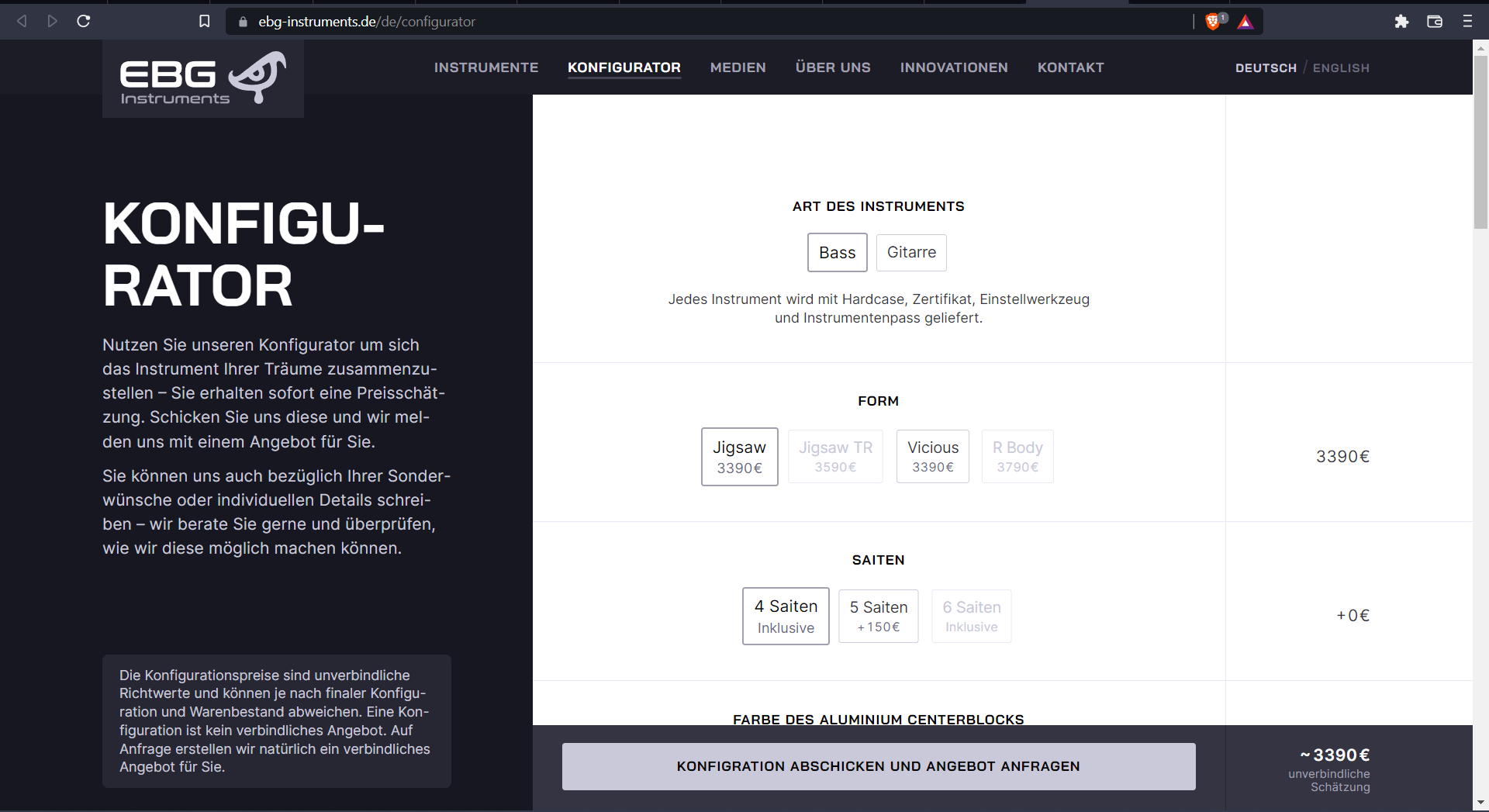The image size is (1489, 812).
Task: Click the EBG Instruments logo
Action: (202, 77)
